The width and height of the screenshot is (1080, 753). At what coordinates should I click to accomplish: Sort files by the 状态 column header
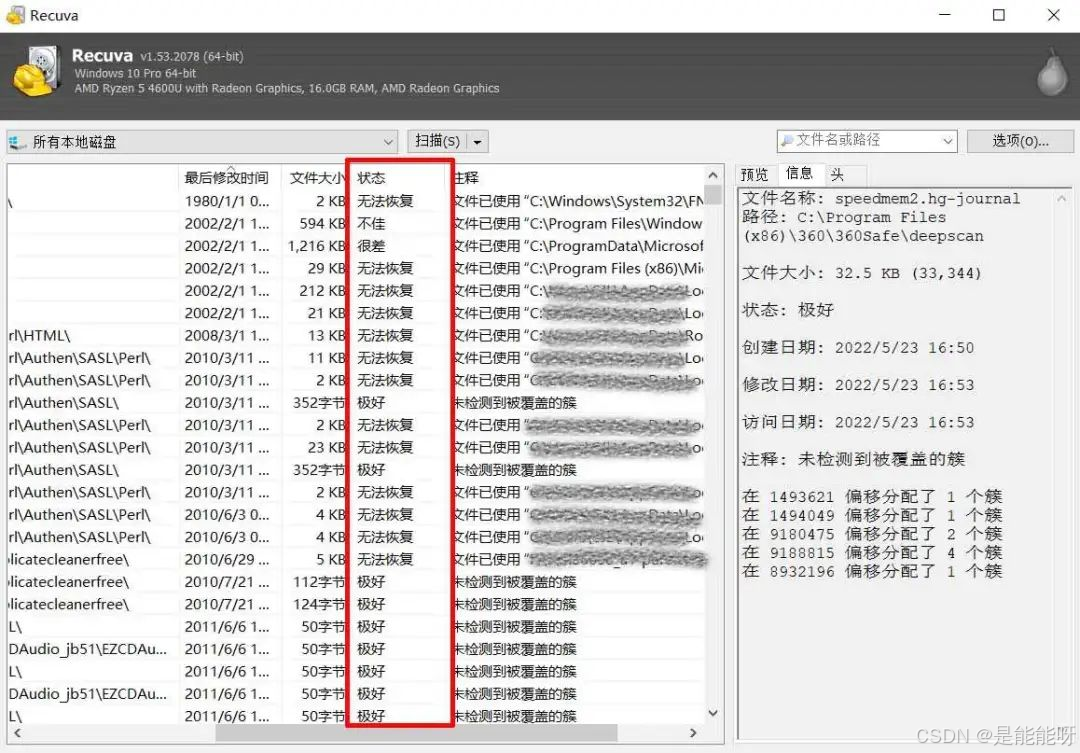(x=370, y=177)
